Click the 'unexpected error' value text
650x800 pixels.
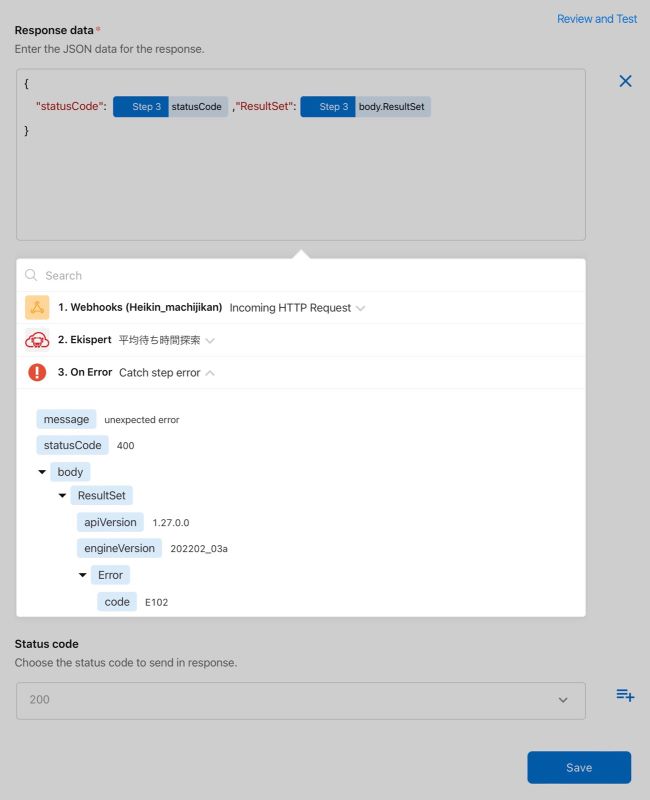142,420
